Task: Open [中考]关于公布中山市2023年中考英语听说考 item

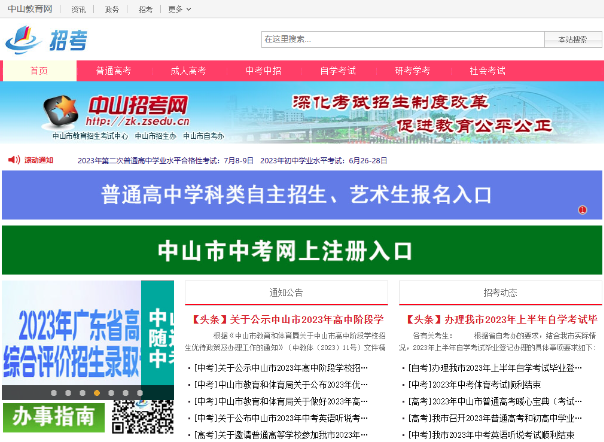Action: coord(281,418)
